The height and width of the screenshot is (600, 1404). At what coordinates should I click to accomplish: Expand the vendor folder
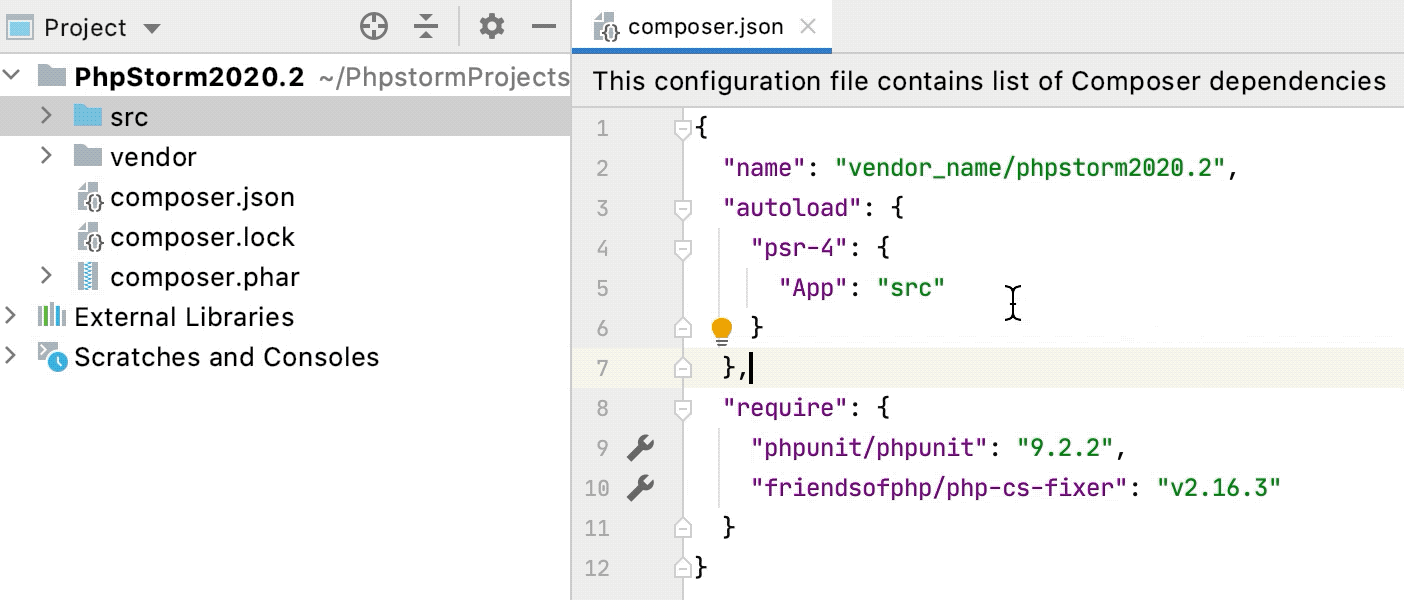coord(44,156)
